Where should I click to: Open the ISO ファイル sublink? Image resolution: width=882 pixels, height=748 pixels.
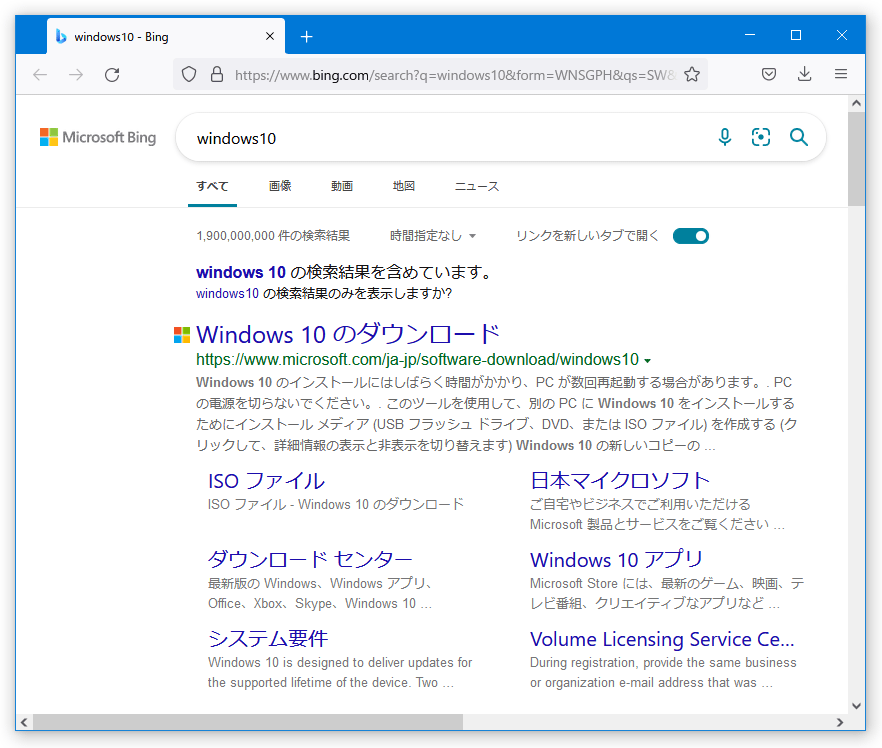(266, 481)
